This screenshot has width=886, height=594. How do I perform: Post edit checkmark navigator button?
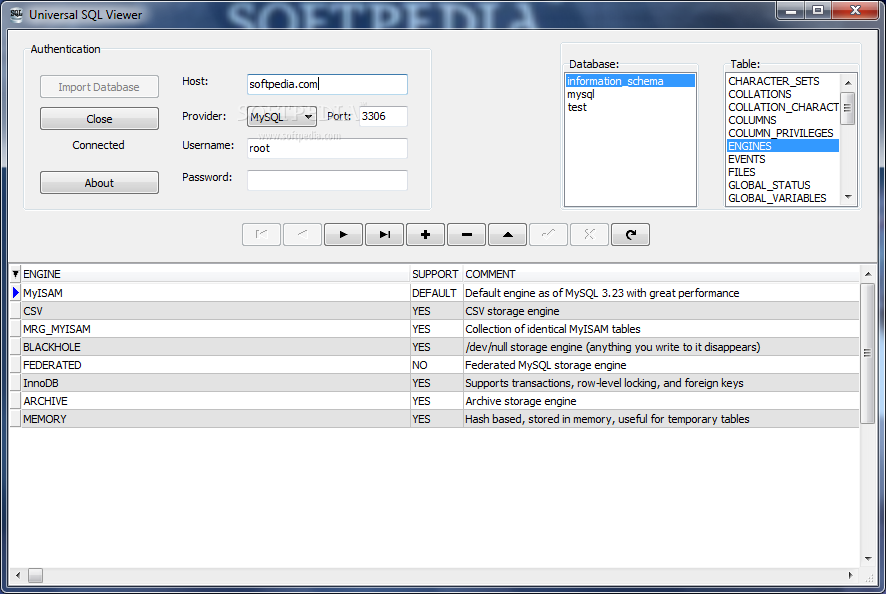(x=549, y=235)
